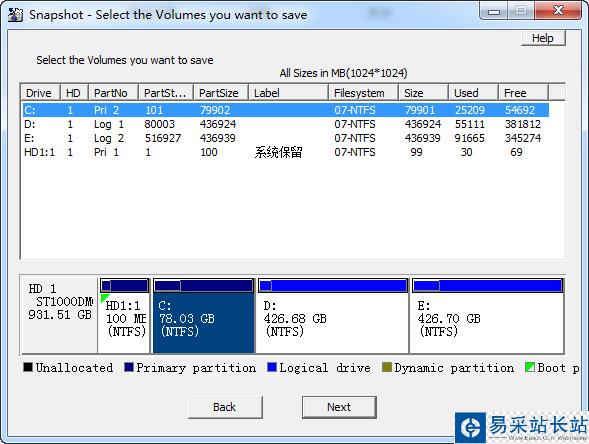Click Used value 55111
The height and width of the screenshot is (444, 589).
pyautogui.click(x=470, y=124)
